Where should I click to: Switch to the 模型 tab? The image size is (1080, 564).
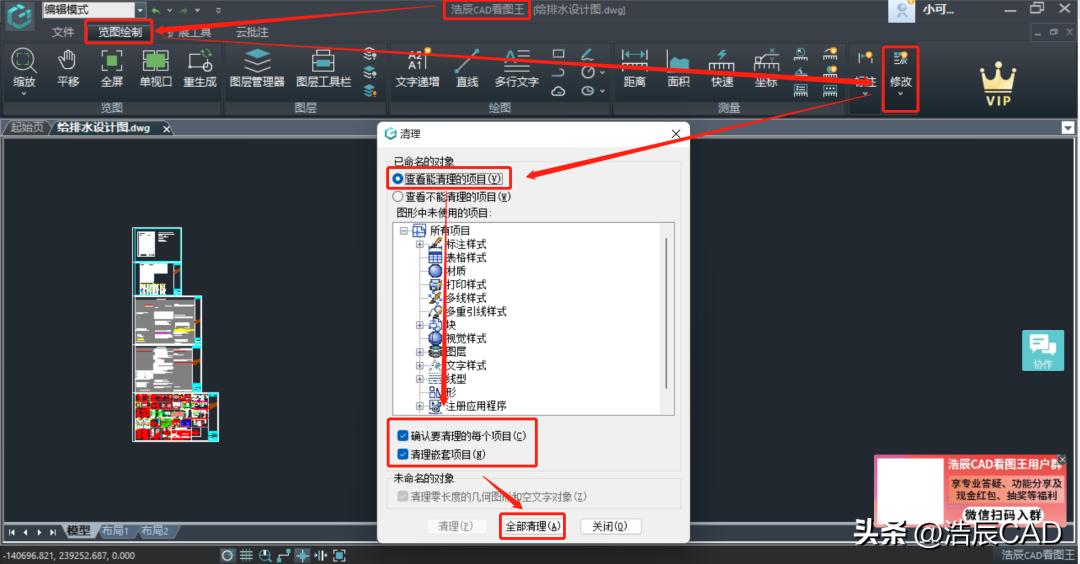click(x=78, y=531)
